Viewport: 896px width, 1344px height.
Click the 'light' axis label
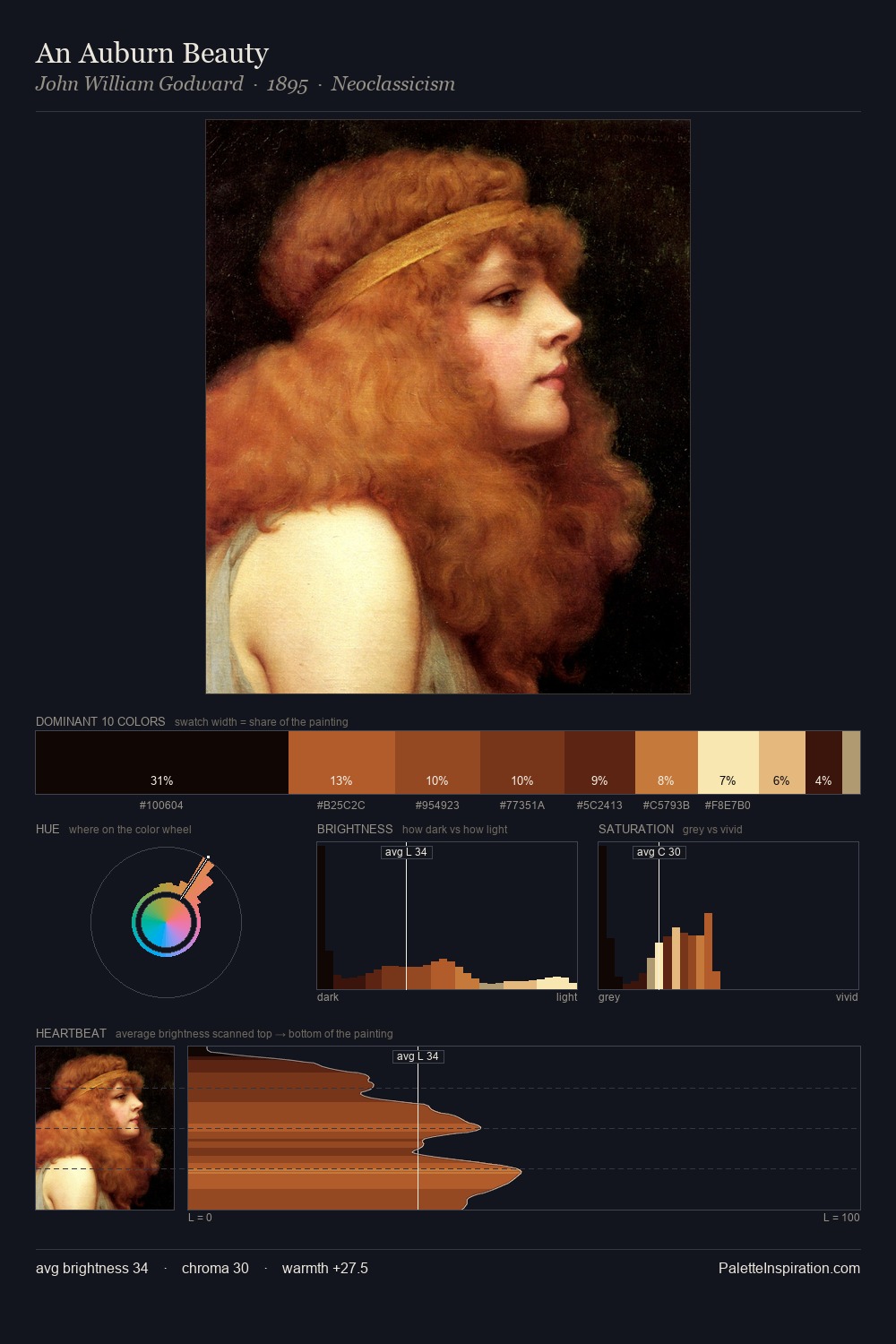[566, 997]
